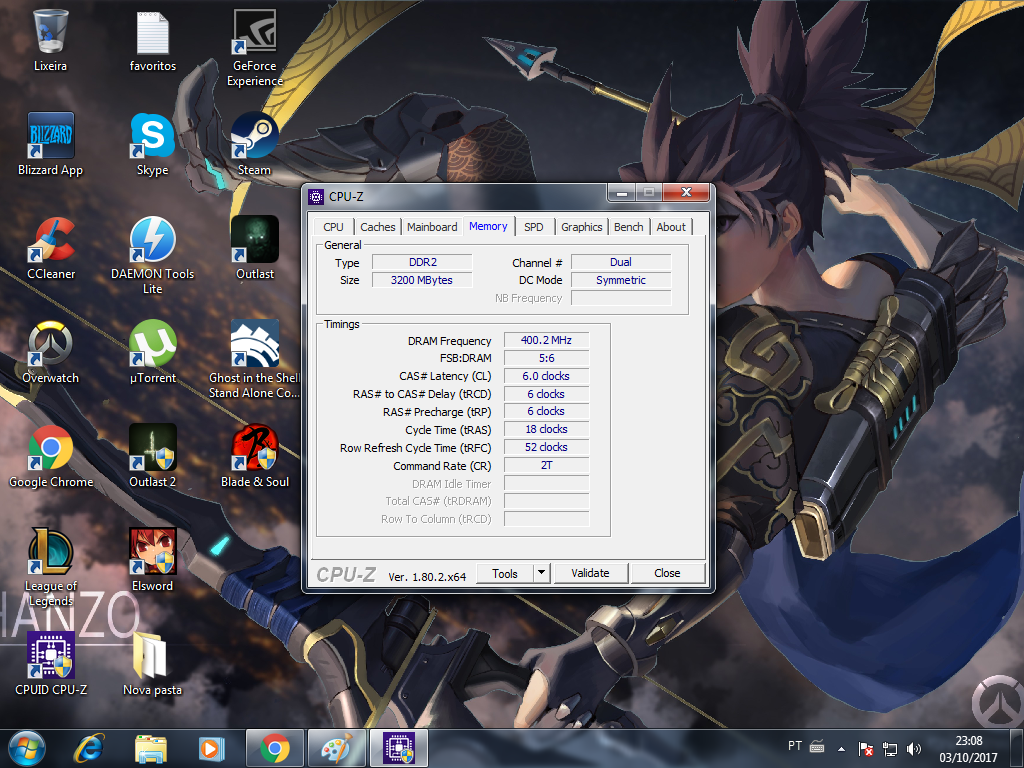Open Windows Explorer from the taskbar
The image size is (1024, 768).
(151, 748)
